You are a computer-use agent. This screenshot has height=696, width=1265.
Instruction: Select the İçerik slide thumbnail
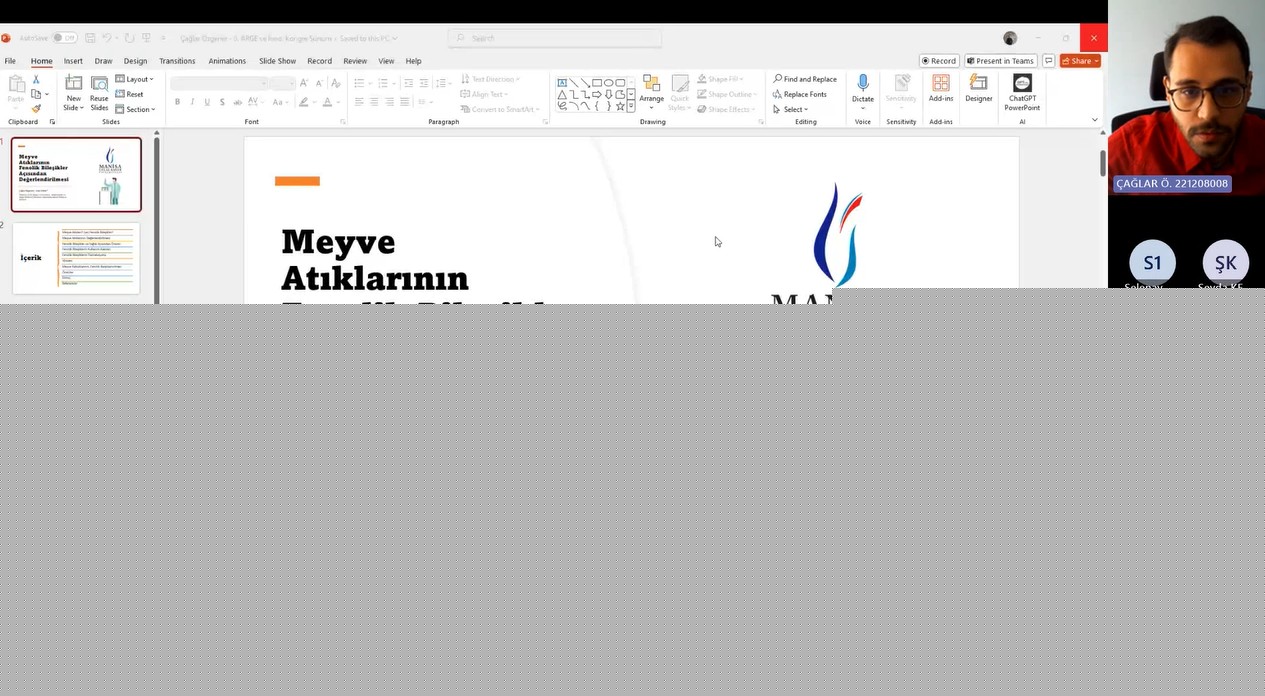pyautogui.click(x=76, y=258)
